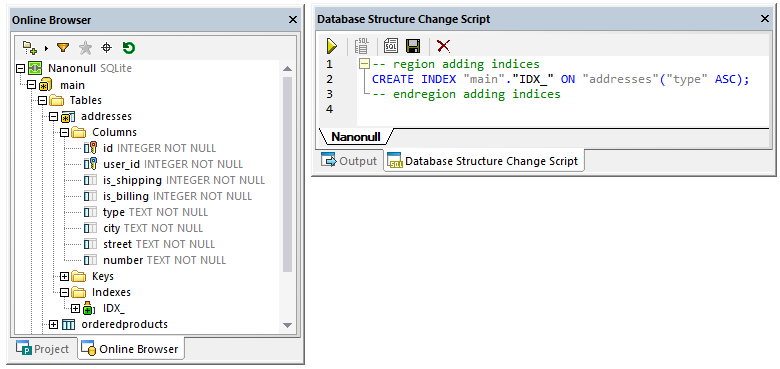
Task: Save the change script using floppy icon
Action: click(413, 46)
